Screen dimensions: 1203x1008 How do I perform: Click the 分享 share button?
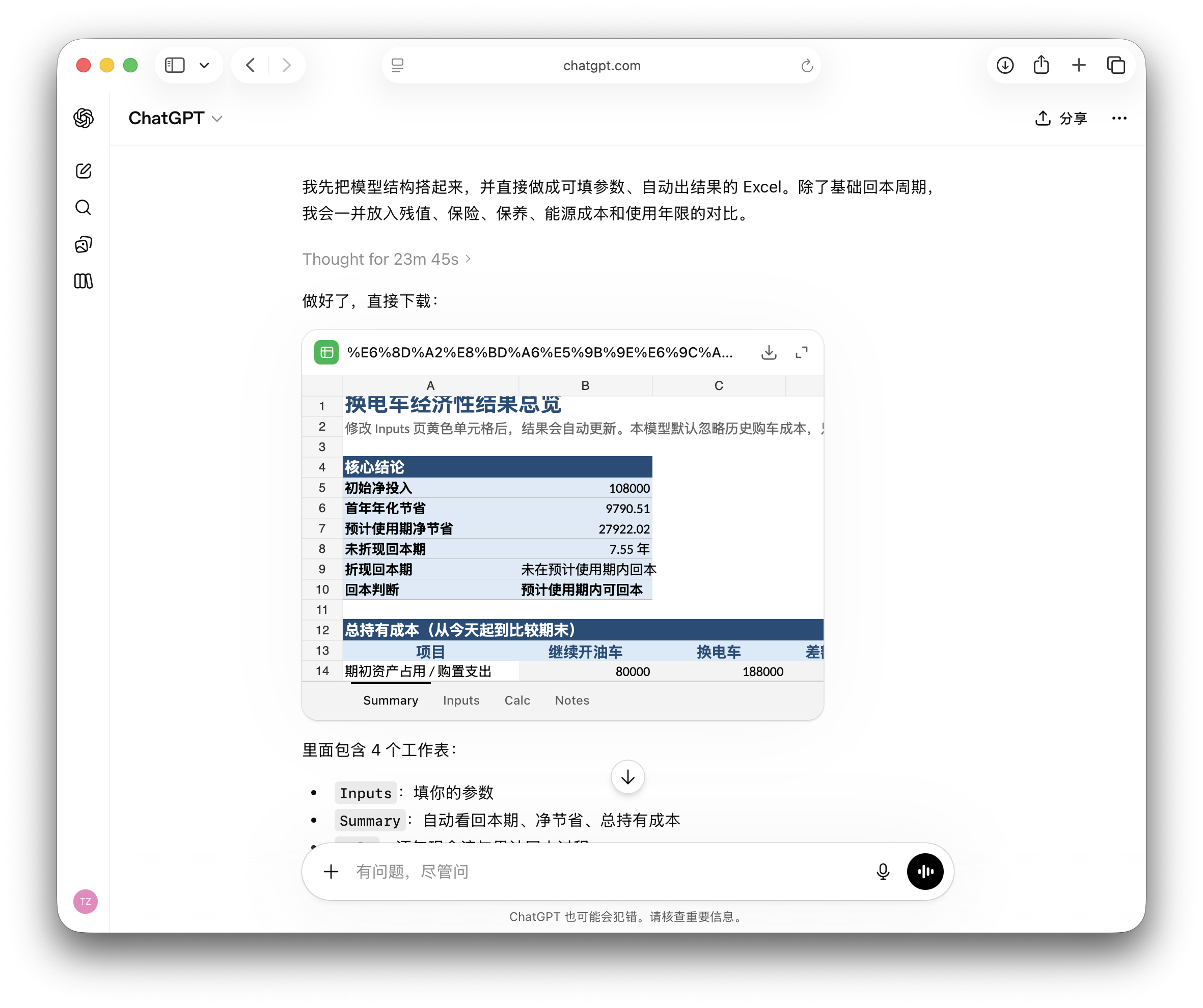point(1061,118)
